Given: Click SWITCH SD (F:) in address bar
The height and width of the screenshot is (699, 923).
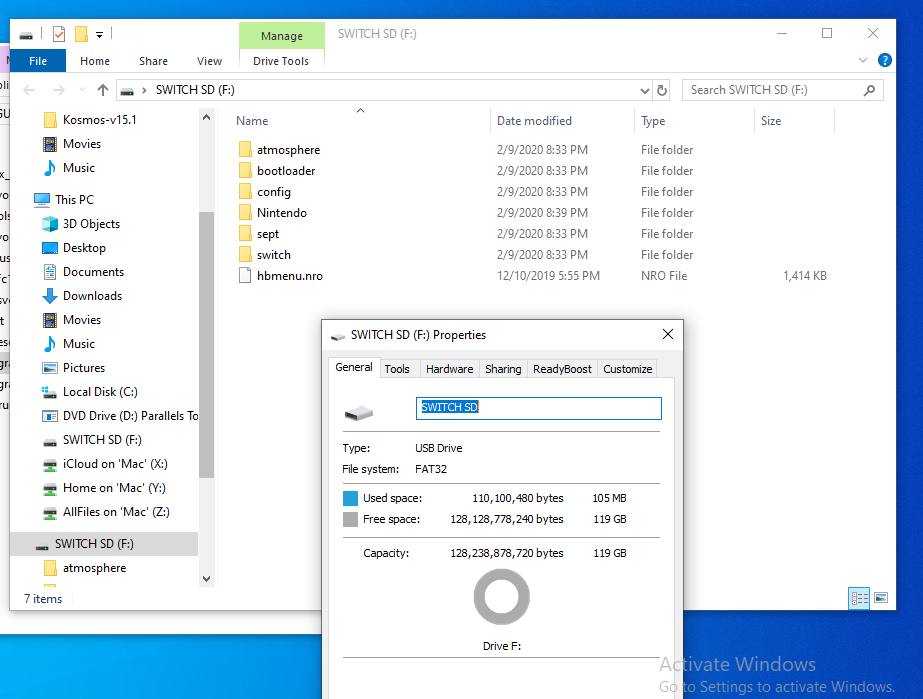Looking at the screenshot, I should pos(195,90).
